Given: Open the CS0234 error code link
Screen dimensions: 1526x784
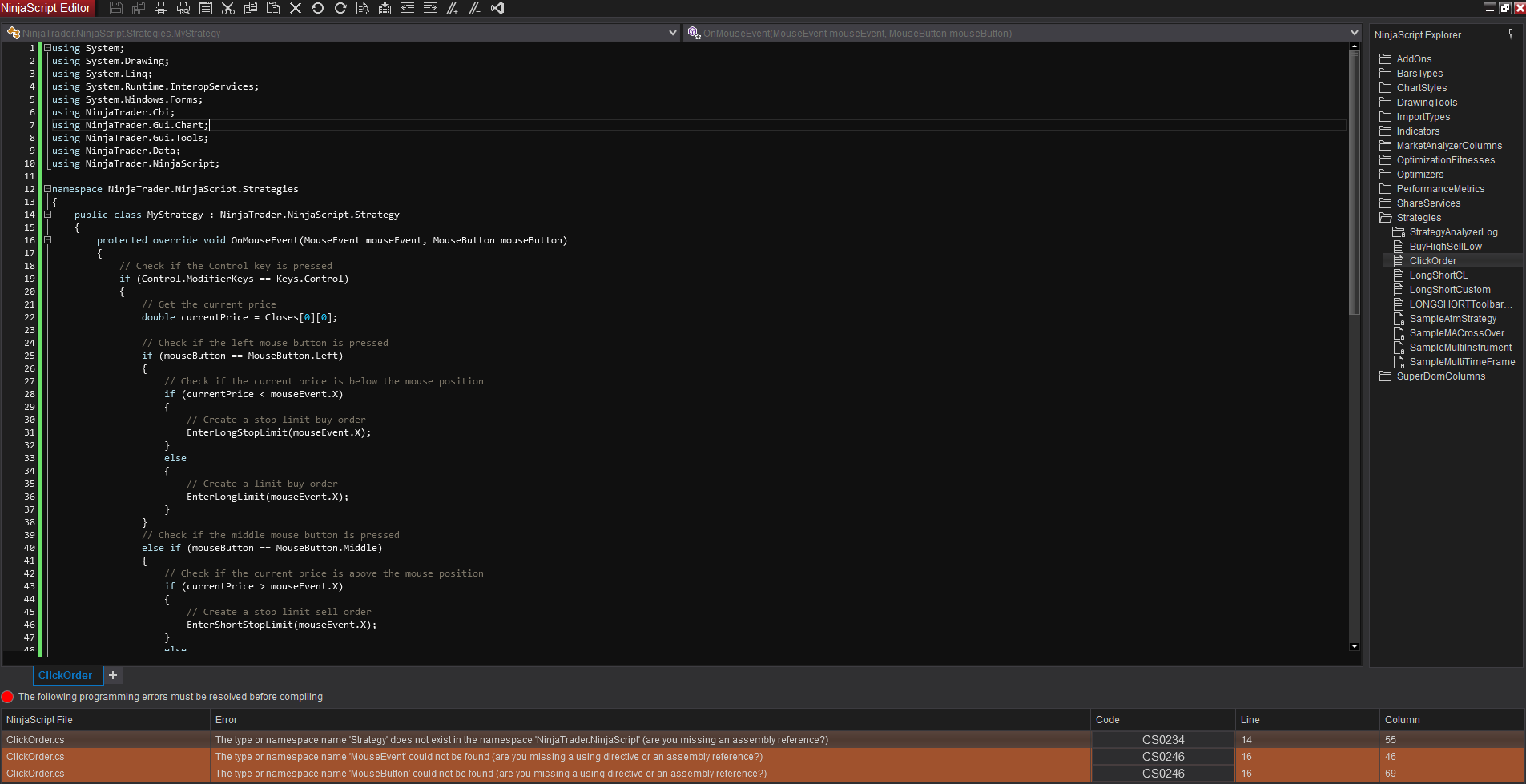Looking at the screenshot, I should coord(1163,740).
